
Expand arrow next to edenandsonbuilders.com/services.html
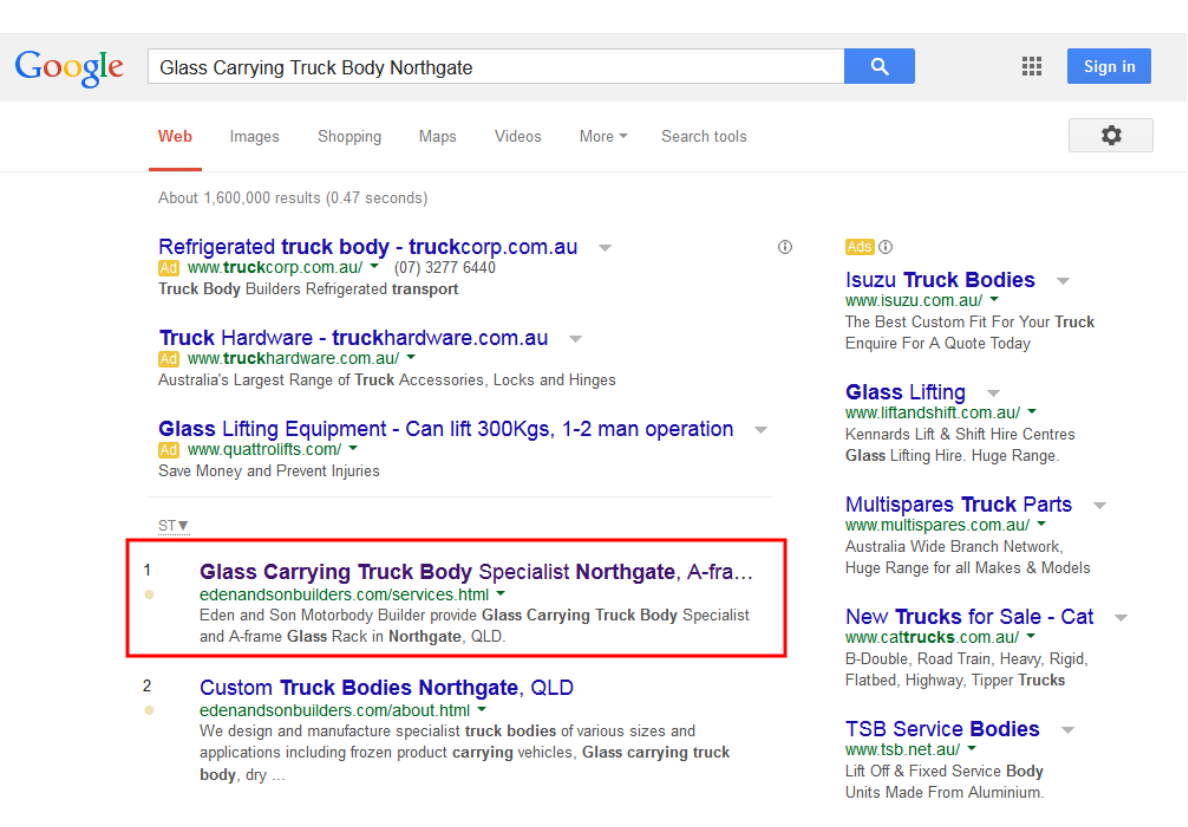point(501,594)
